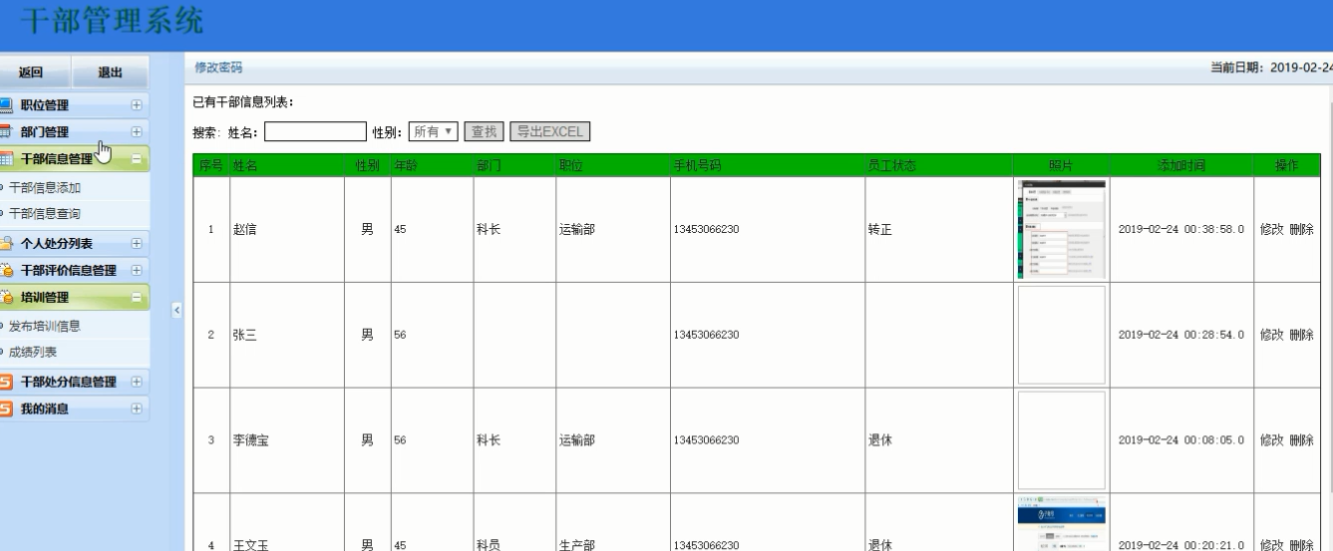
Task: Click 删除 for 张三's row
Action: [x=1301, y=335]
